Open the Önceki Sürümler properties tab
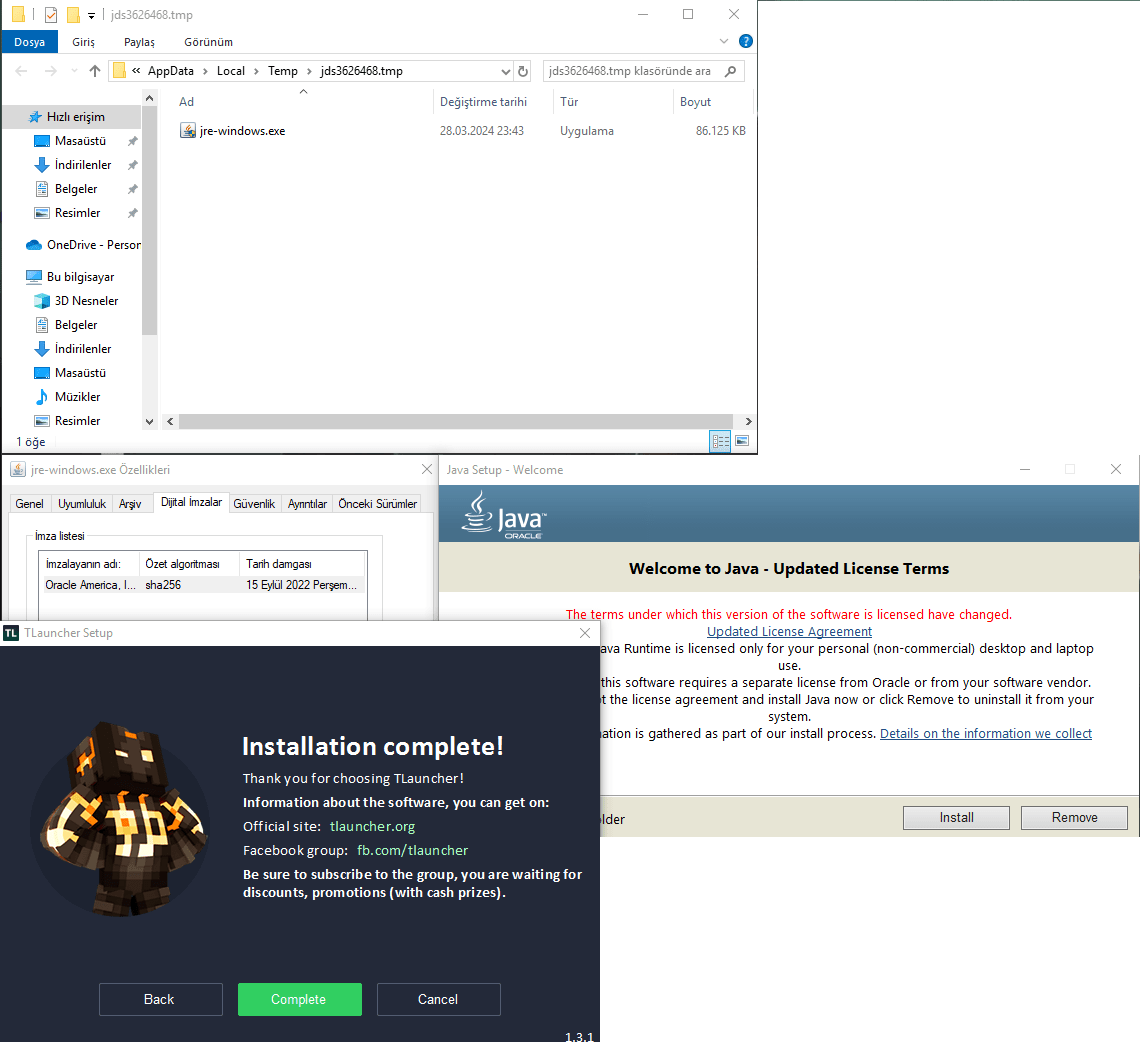 pos(377,504)
